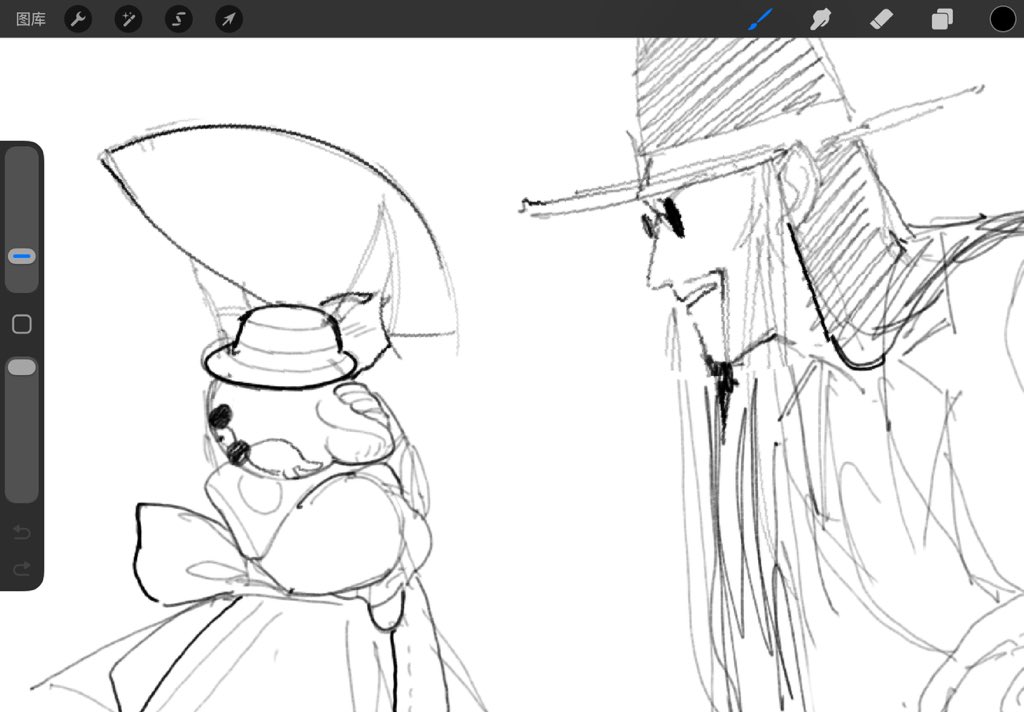Open the 图库 gallery
This screenshot has height=712, width=1024.
[31, 19]
